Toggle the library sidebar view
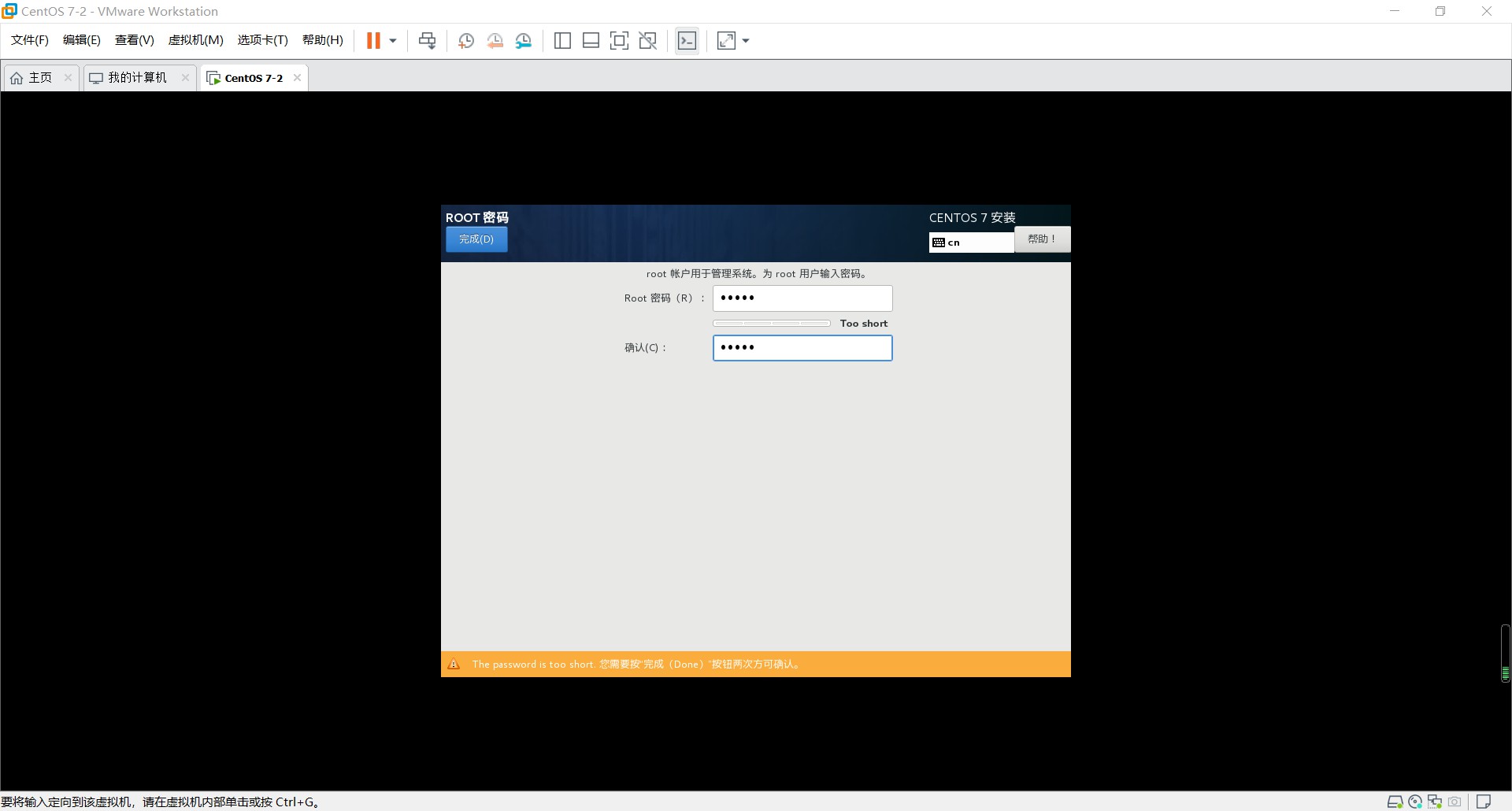1512x811 pixels. pos(562,41)
